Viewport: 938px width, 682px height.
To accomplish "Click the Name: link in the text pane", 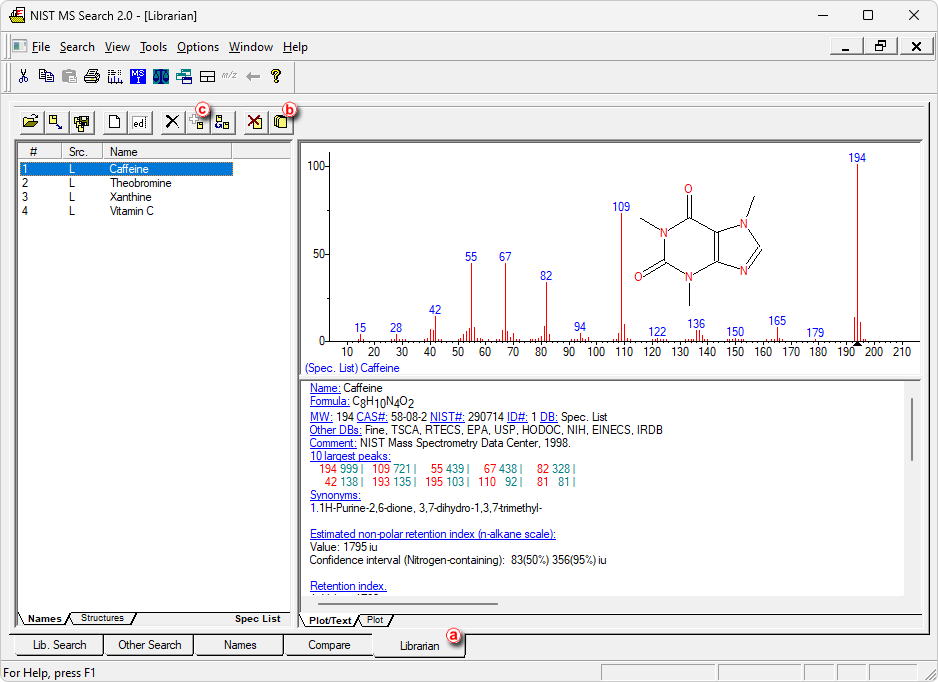I will coord(325,388).
